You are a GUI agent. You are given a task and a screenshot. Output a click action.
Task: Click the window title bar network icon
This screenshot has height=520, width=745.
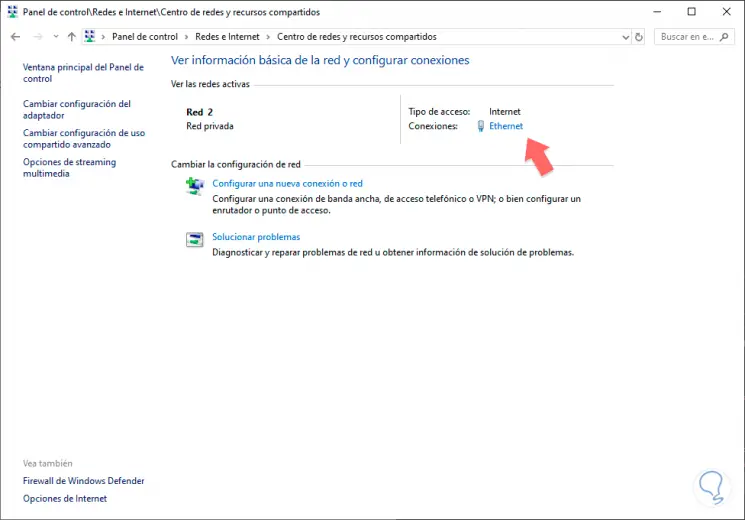point(12,12)
